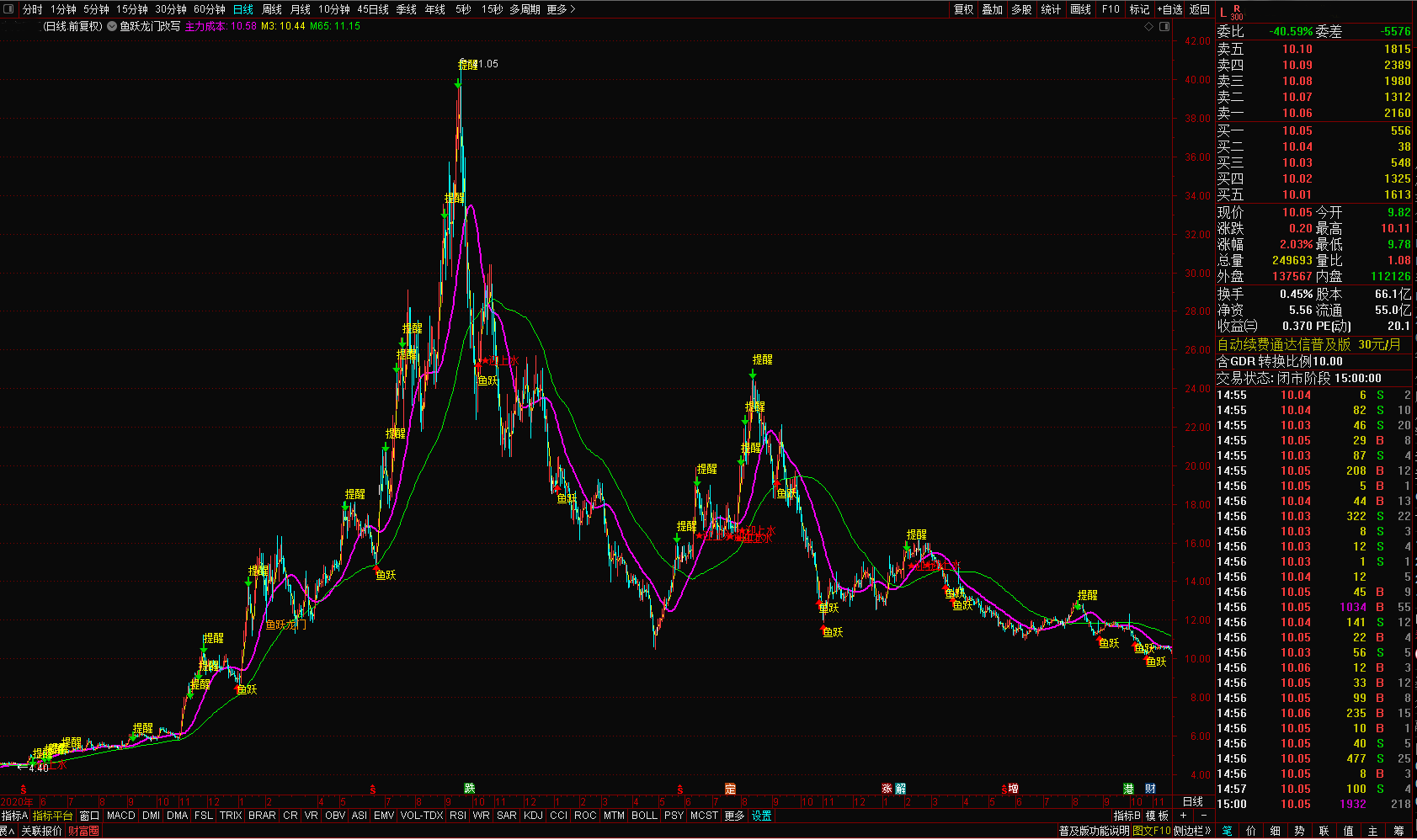Image resolution: width=1417 pixels, height=840 pixels.
Task: Click +自选 to add to watchlist
Action: (x=1169, y=9)
